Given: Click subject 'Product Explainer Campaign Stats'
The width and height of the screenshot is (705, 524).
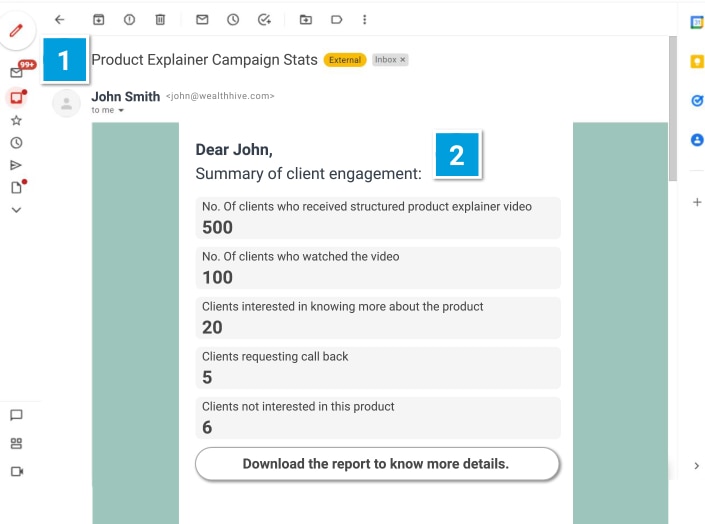Looking at the screenshot, I should (205, 59).
